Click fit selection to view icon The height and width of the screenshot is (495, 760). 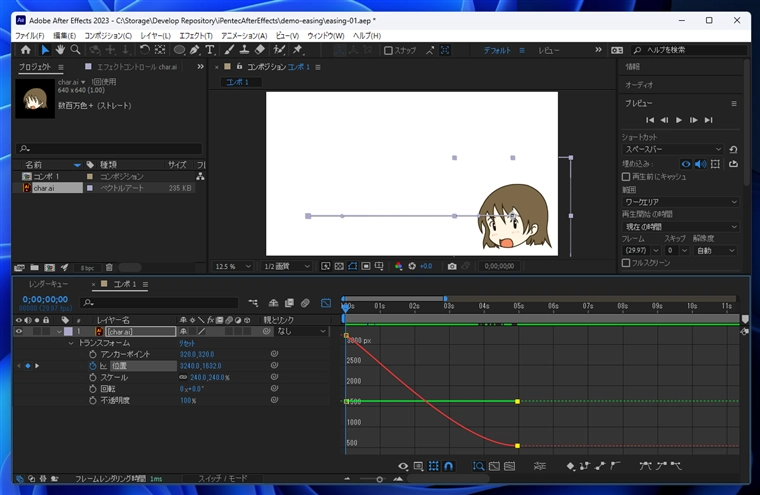(494, 466)
